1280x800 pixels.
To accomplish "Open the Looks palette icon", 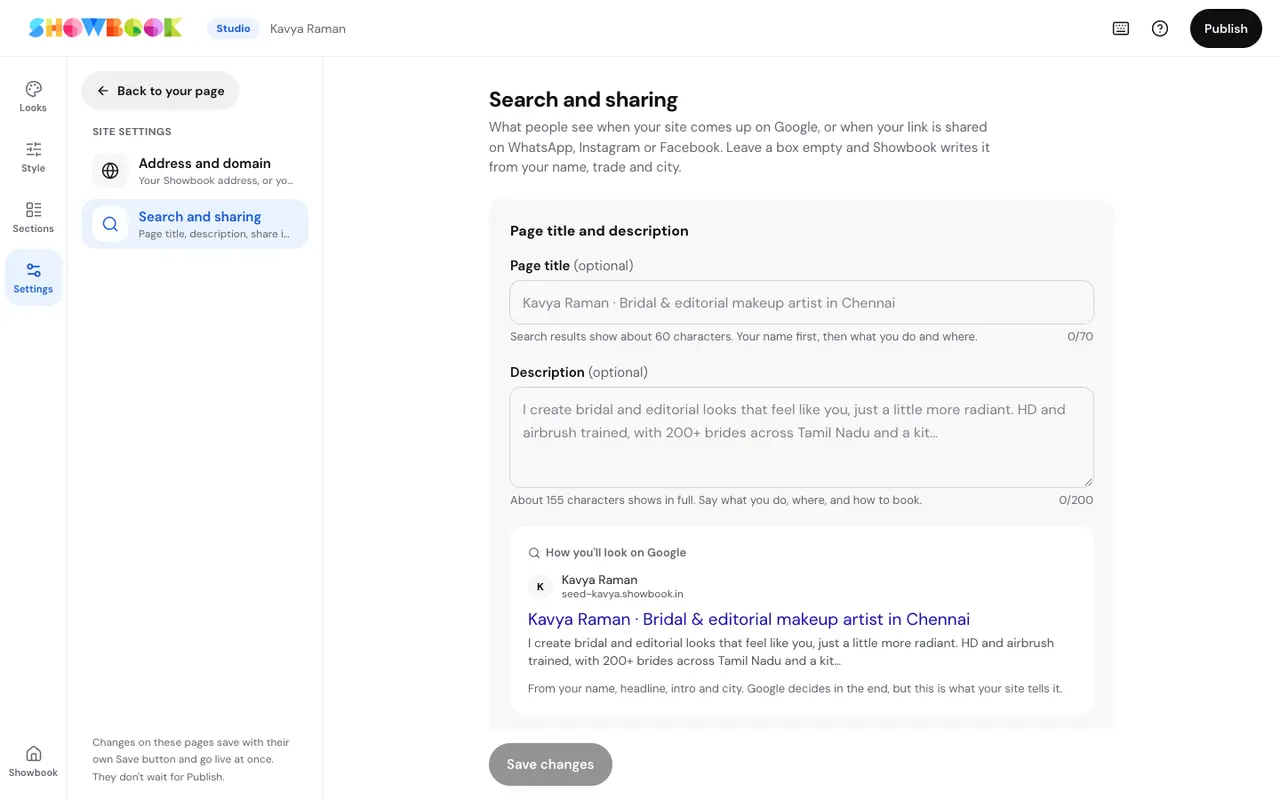I will [x=33, y=96].
